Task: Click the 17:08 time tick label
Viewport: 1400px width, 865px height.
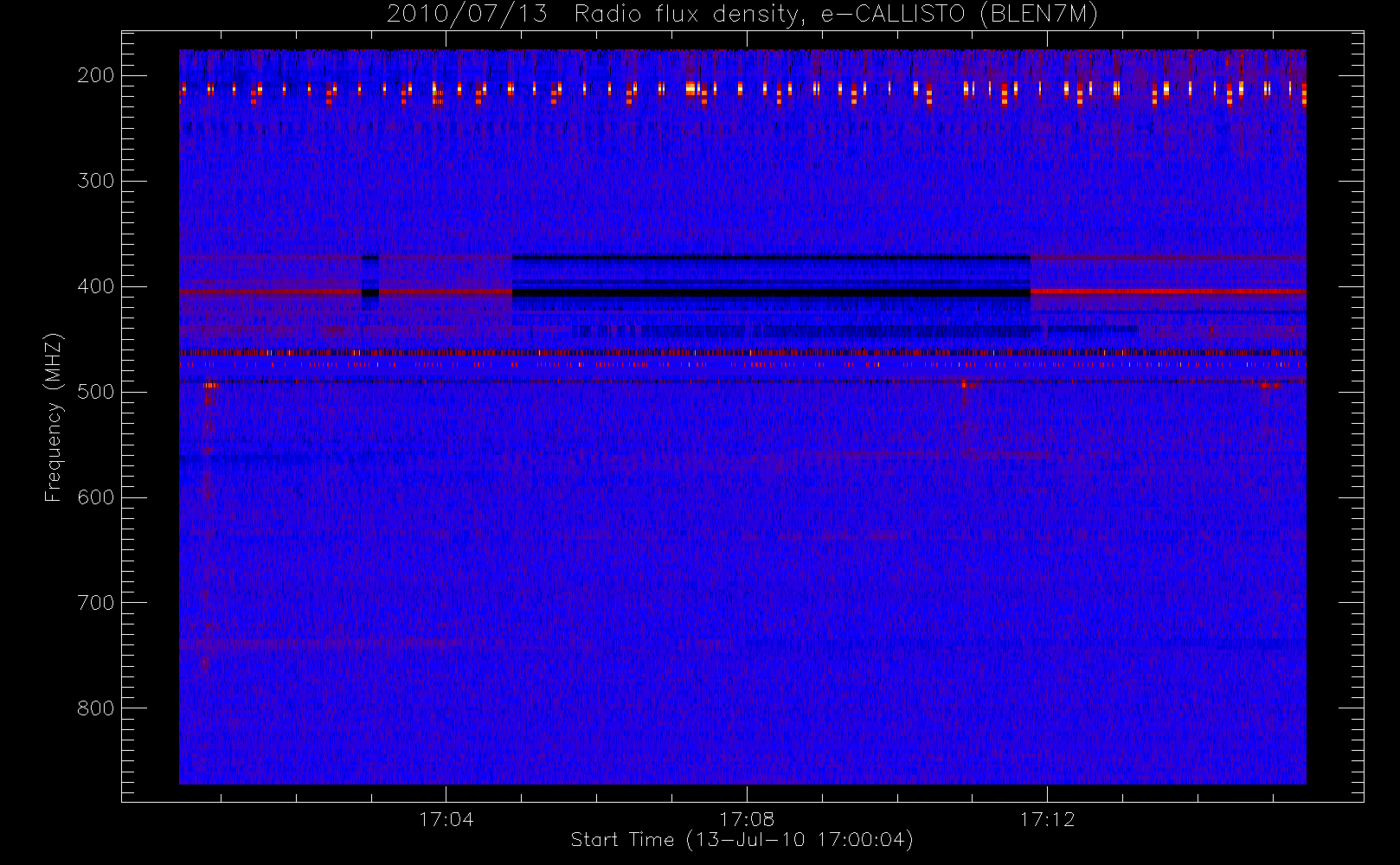Action: 747,819
